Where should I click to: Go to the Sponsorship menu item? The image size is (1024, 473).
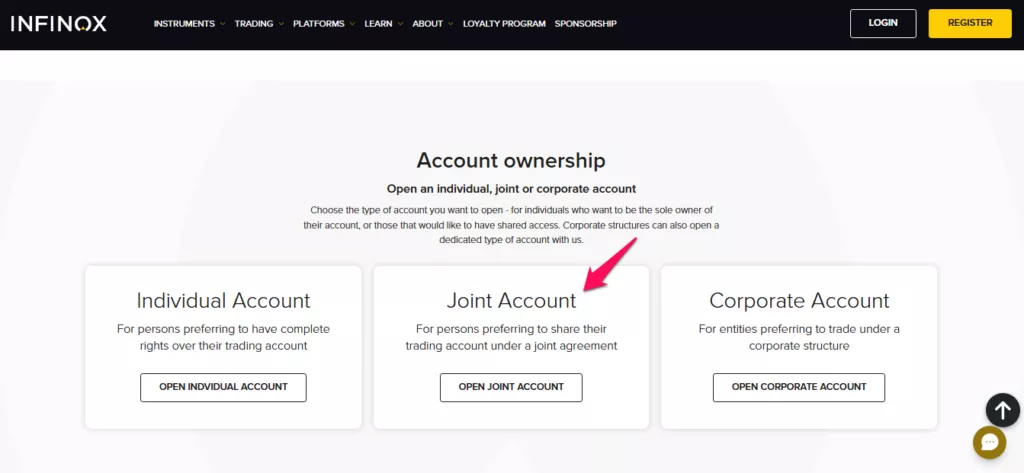(586, 24)
